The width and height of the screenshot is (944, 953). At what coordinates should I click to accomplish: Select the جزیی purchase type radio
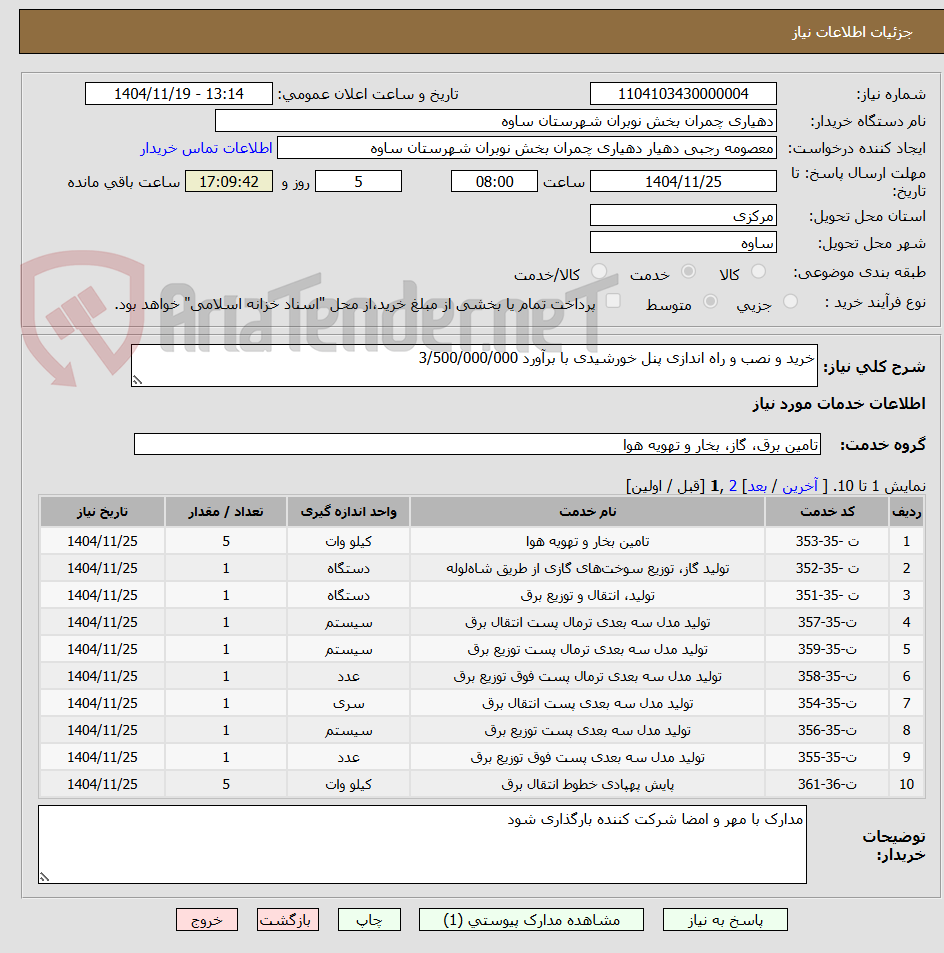click(x=790, y=301)
